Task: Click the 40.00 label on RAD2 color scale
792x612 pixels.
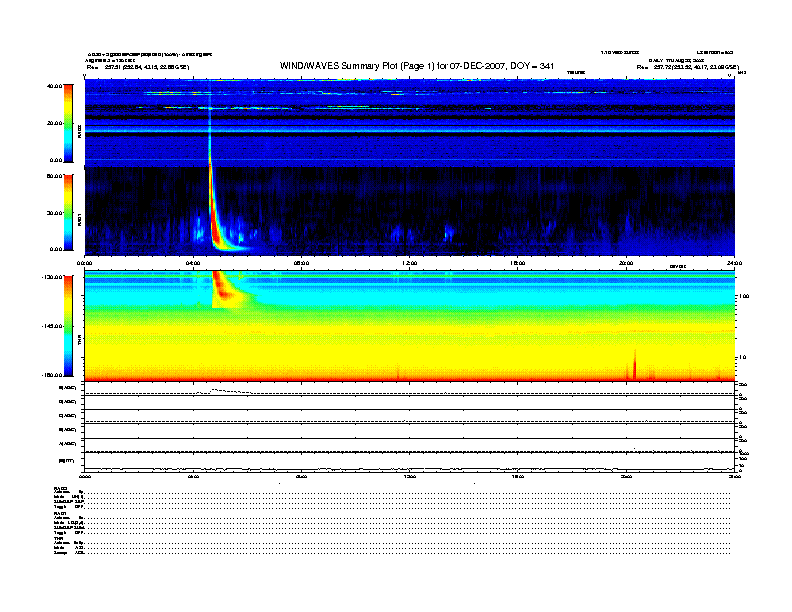Action: (54, 86)
